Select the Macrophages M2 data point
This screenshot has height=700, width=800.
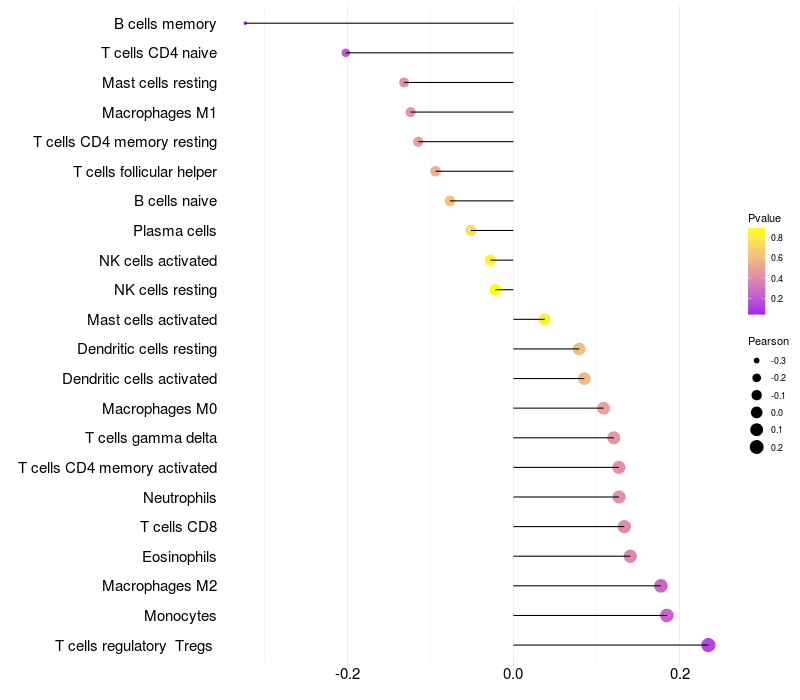tap(660, 586)
